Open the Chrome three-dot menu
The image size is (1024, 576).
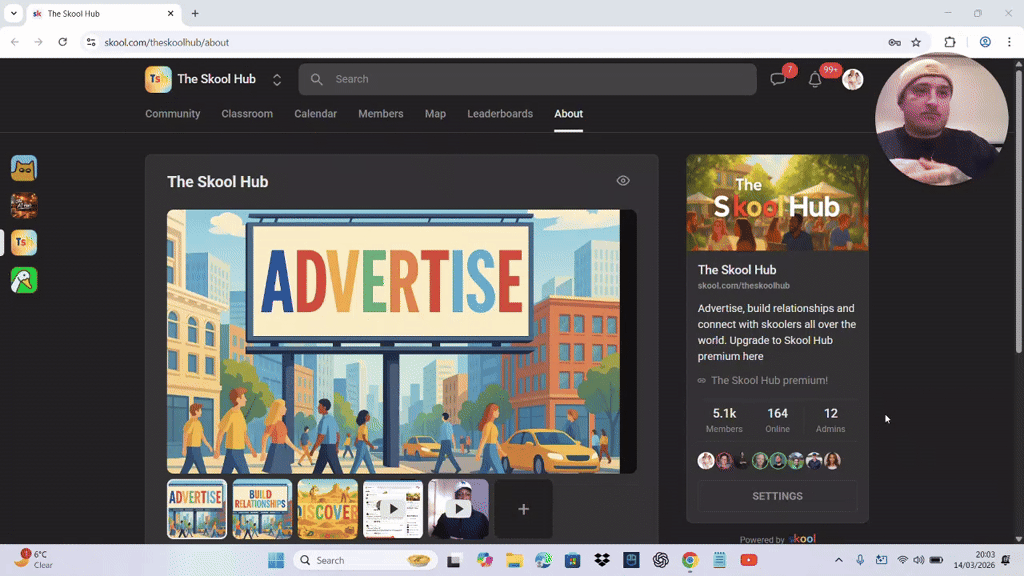[x=1010, y=42]
